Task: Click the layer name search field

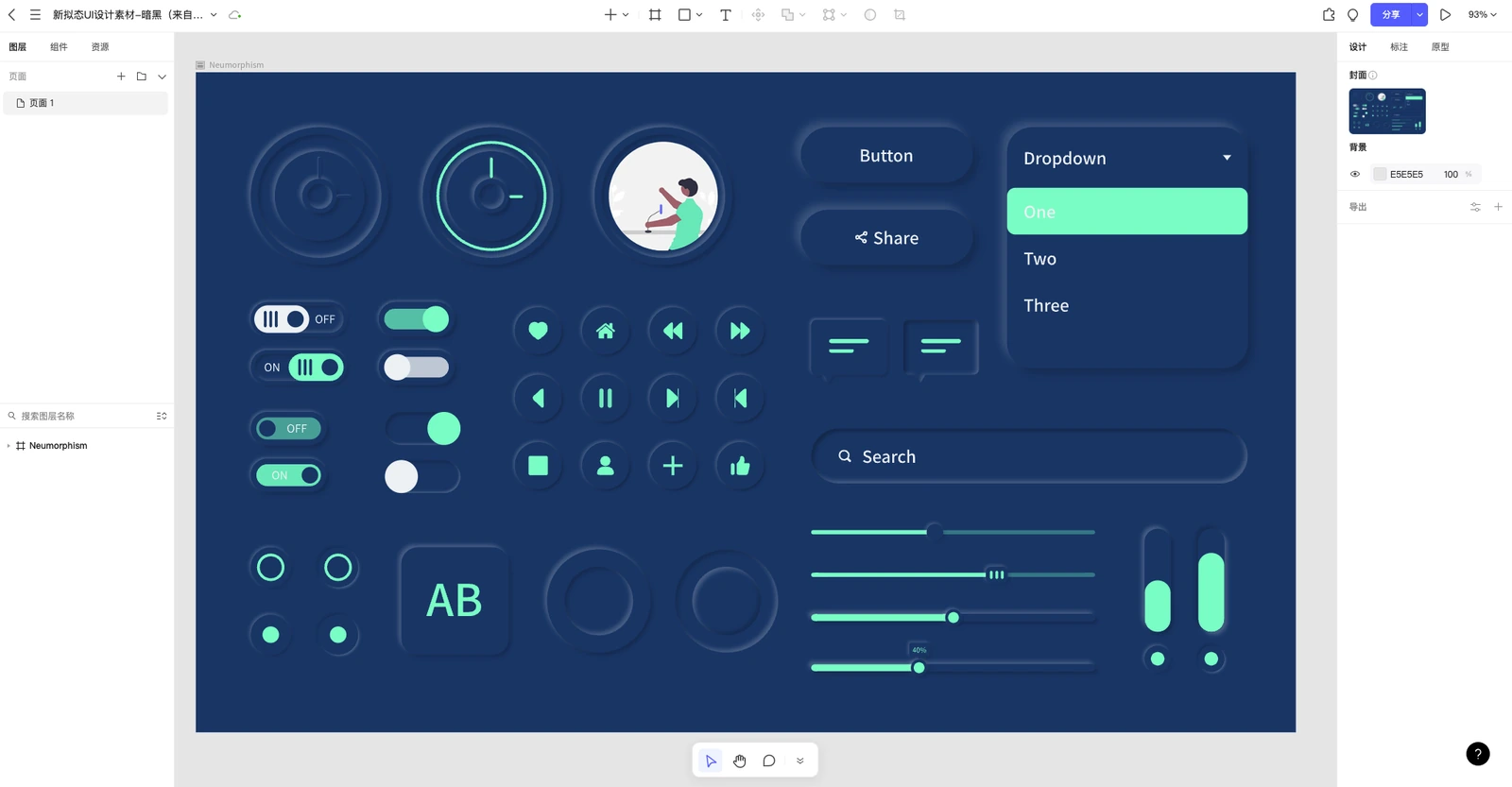Action: click(80, 416)
